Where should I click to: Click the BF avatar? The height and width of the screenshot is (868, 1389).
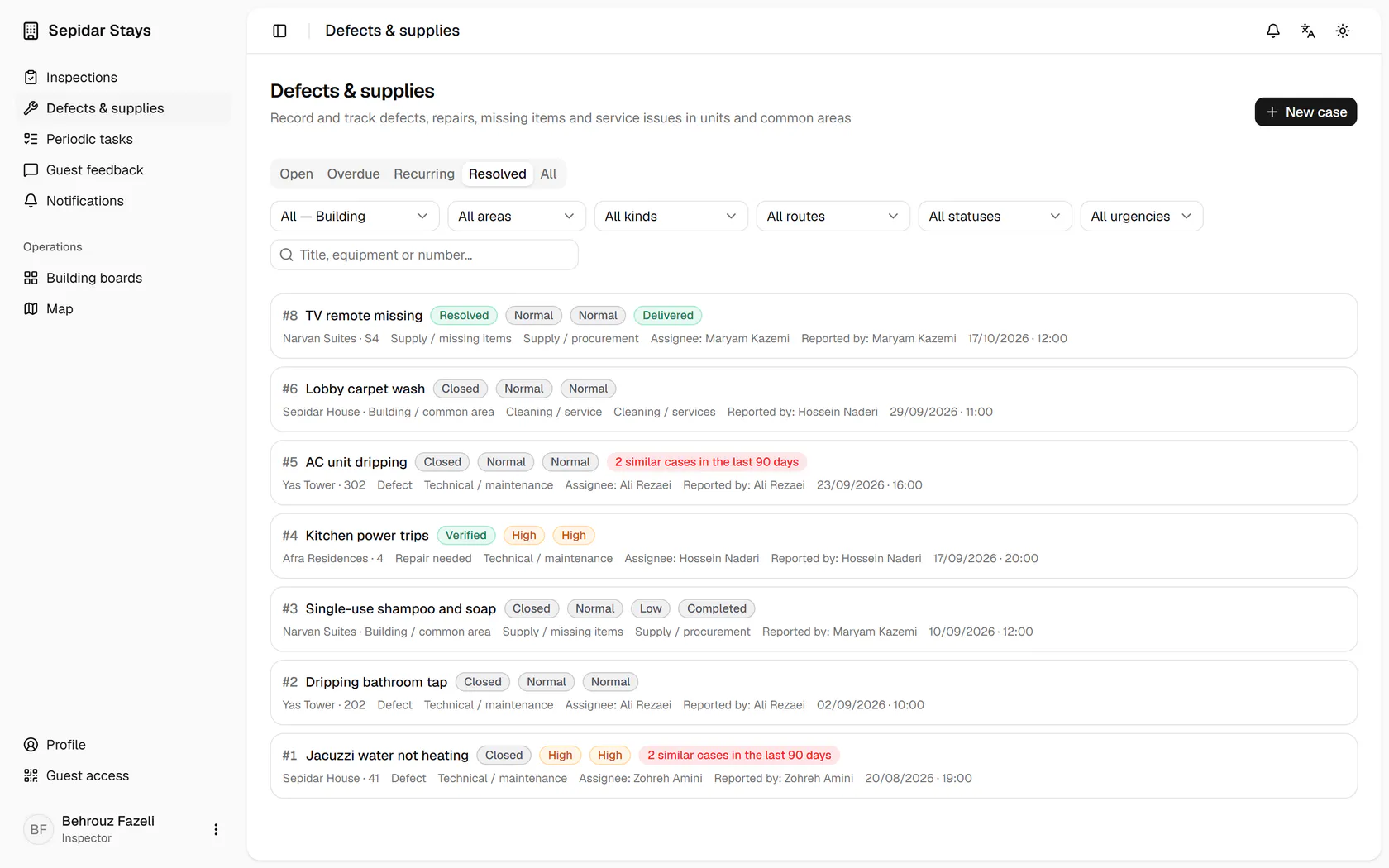coord(38,829)
